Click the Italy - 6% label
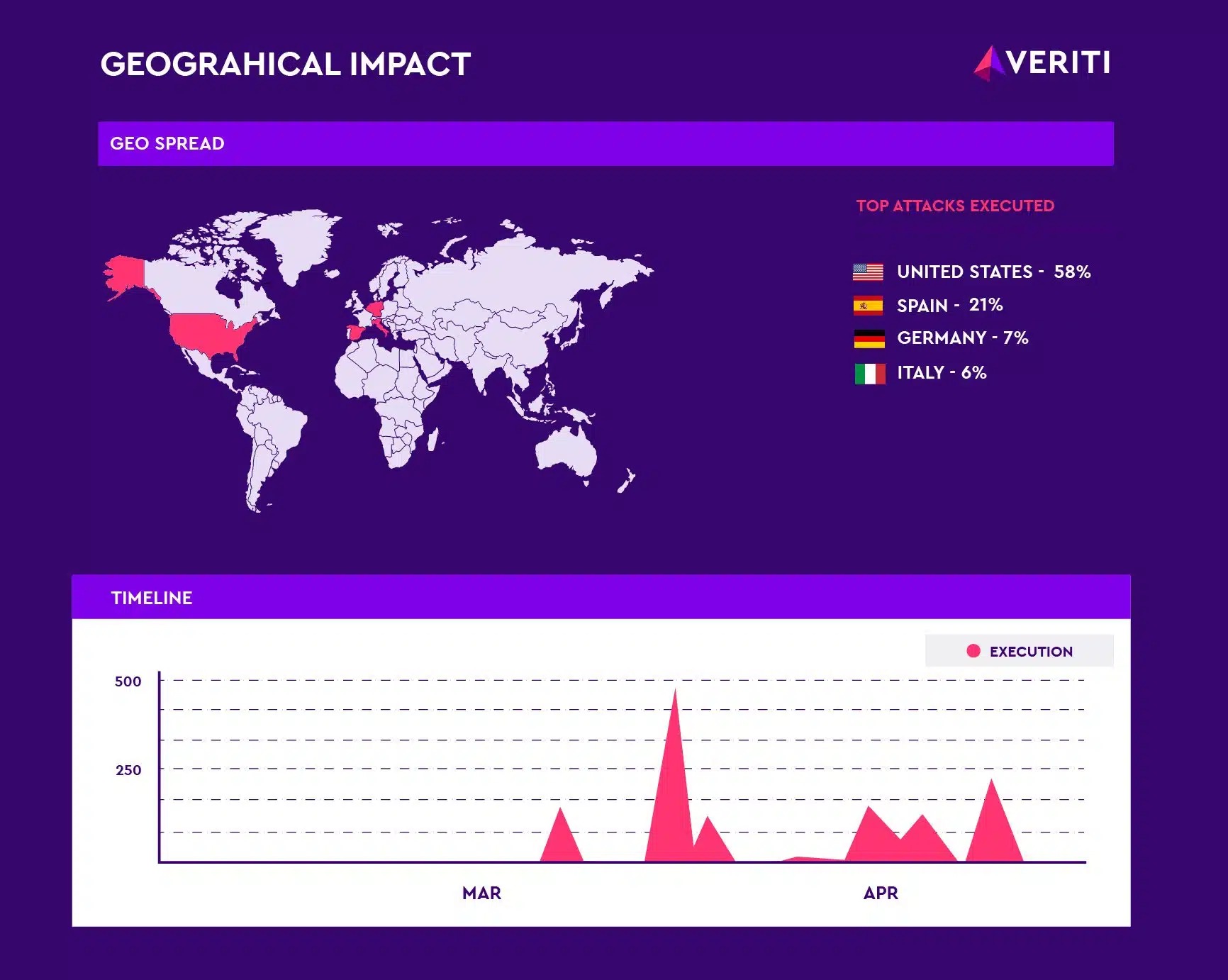 [x=942, y=373]
